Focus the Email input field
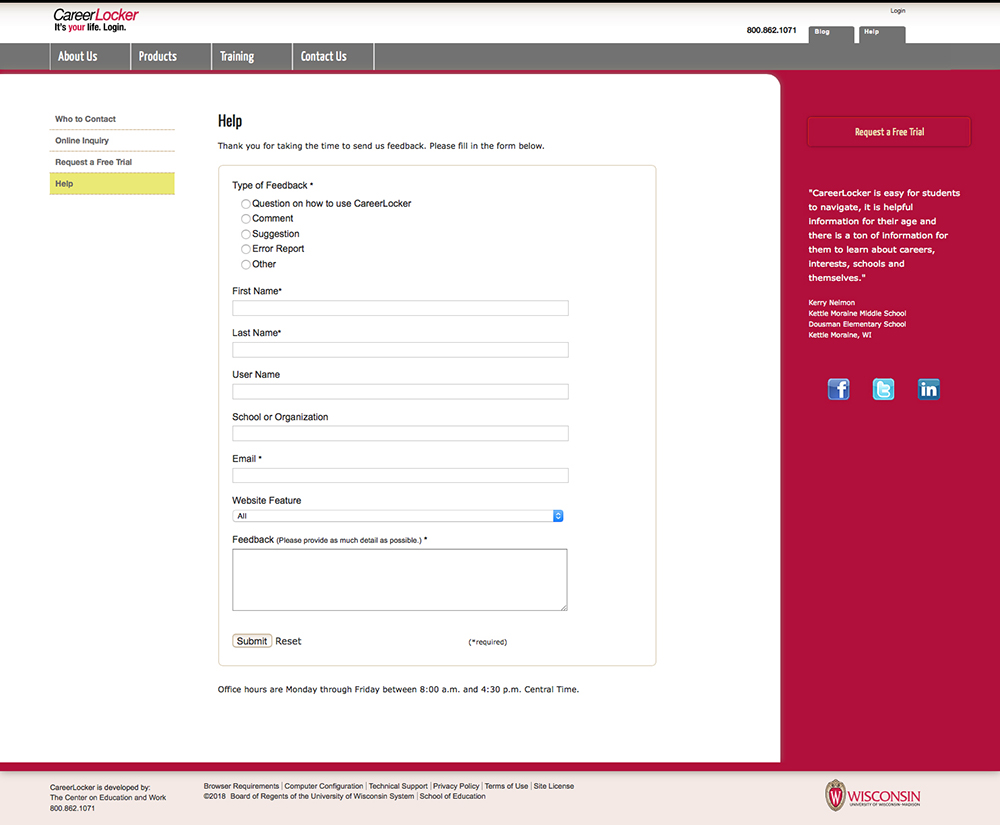Screen dimensions: 1000x825 tap(401, 476)
